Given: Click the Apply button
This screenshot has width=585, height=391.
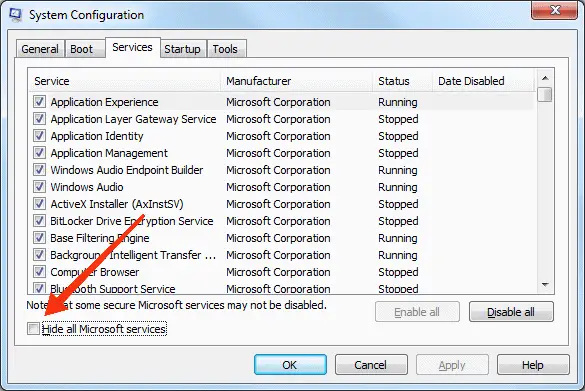Looking at the screenshot, I should [452, 365].
